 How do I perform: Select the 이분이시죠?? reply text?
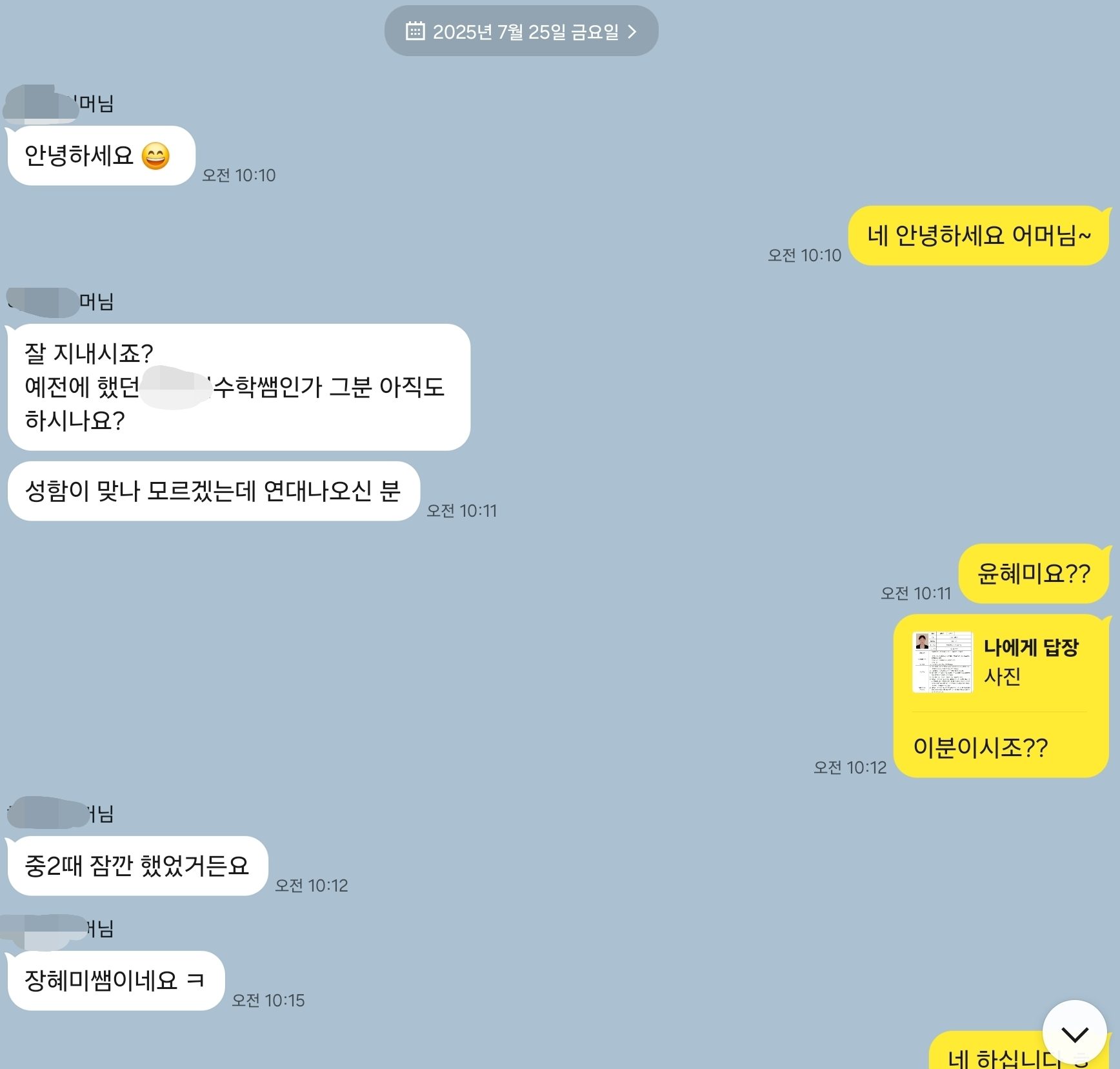pos(980,747)
